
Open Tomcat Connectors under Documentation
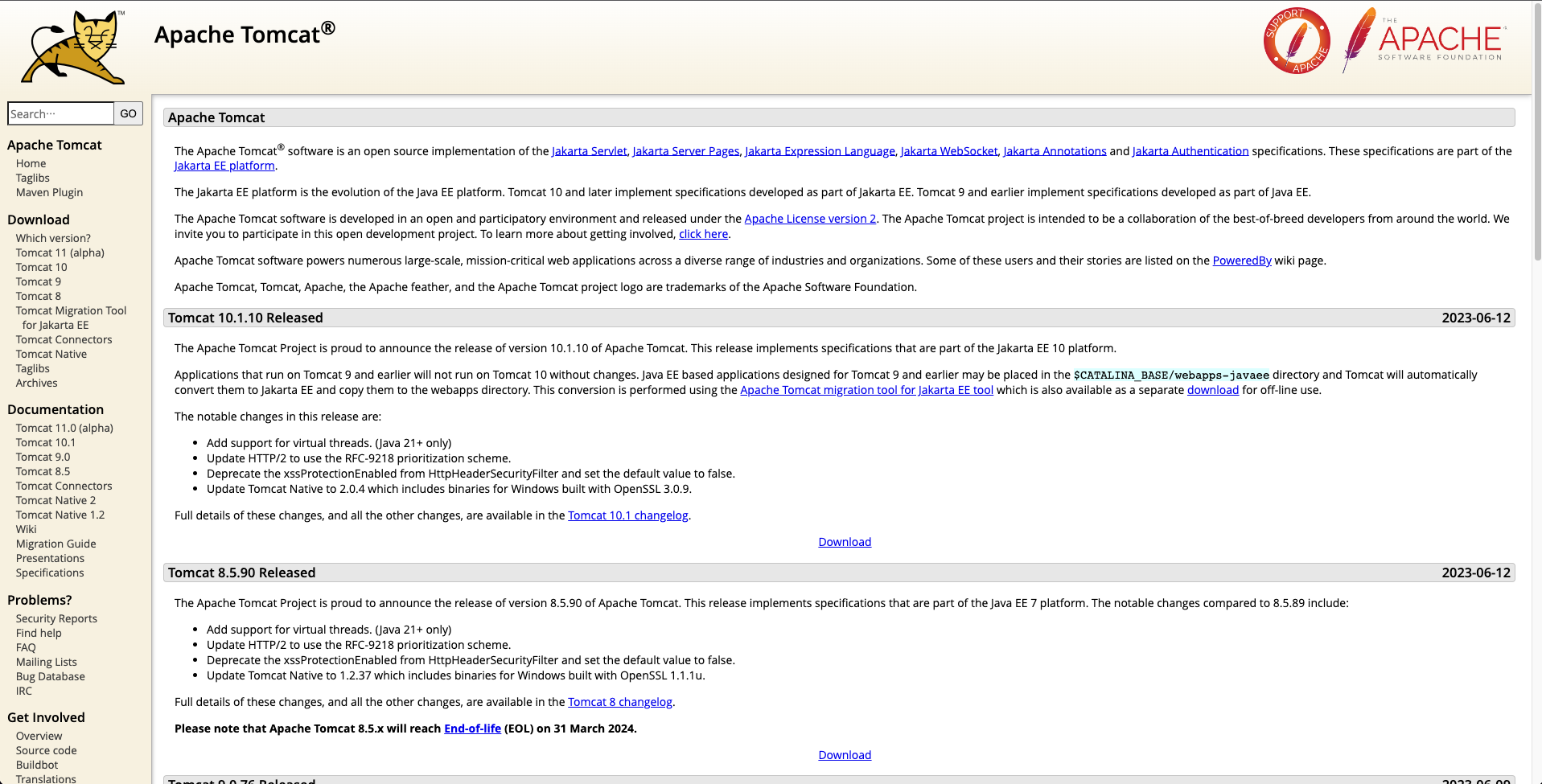click(x=64, y=486)
